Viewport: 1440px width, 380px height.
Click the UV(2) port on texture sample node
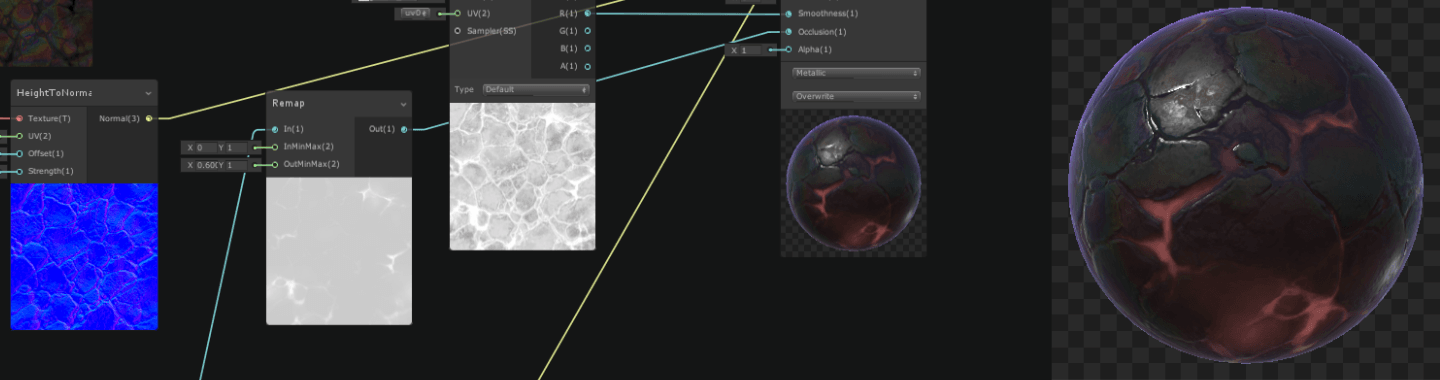click(458, 13)
